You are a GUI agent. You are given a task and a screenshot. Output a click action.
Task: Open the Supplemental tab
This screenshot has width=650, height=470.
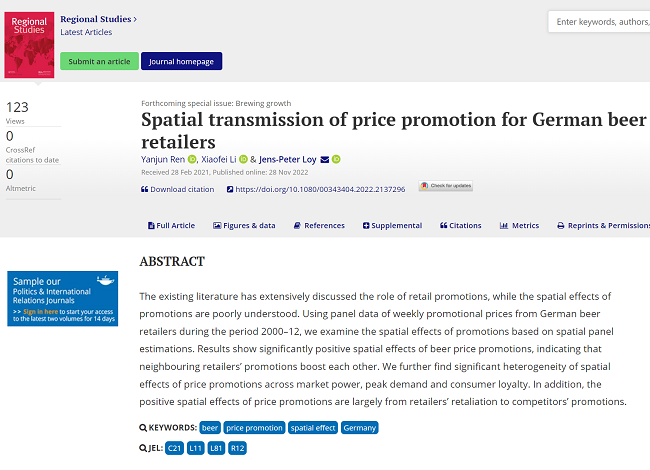[x=392, y=226]
